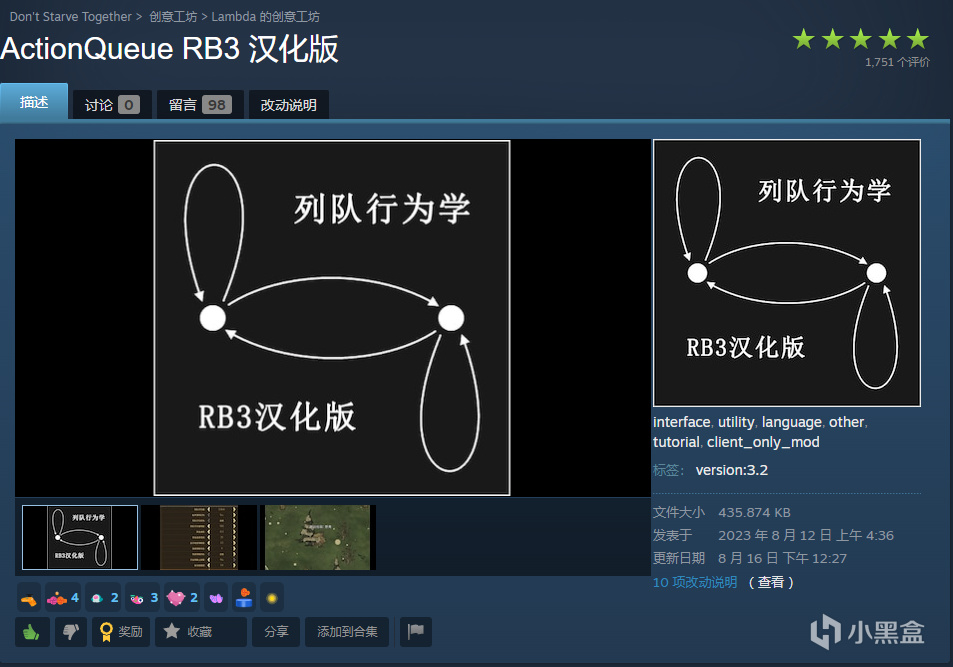
Task: Click the file size value 435.874 KB
Action: click(754, 513)
